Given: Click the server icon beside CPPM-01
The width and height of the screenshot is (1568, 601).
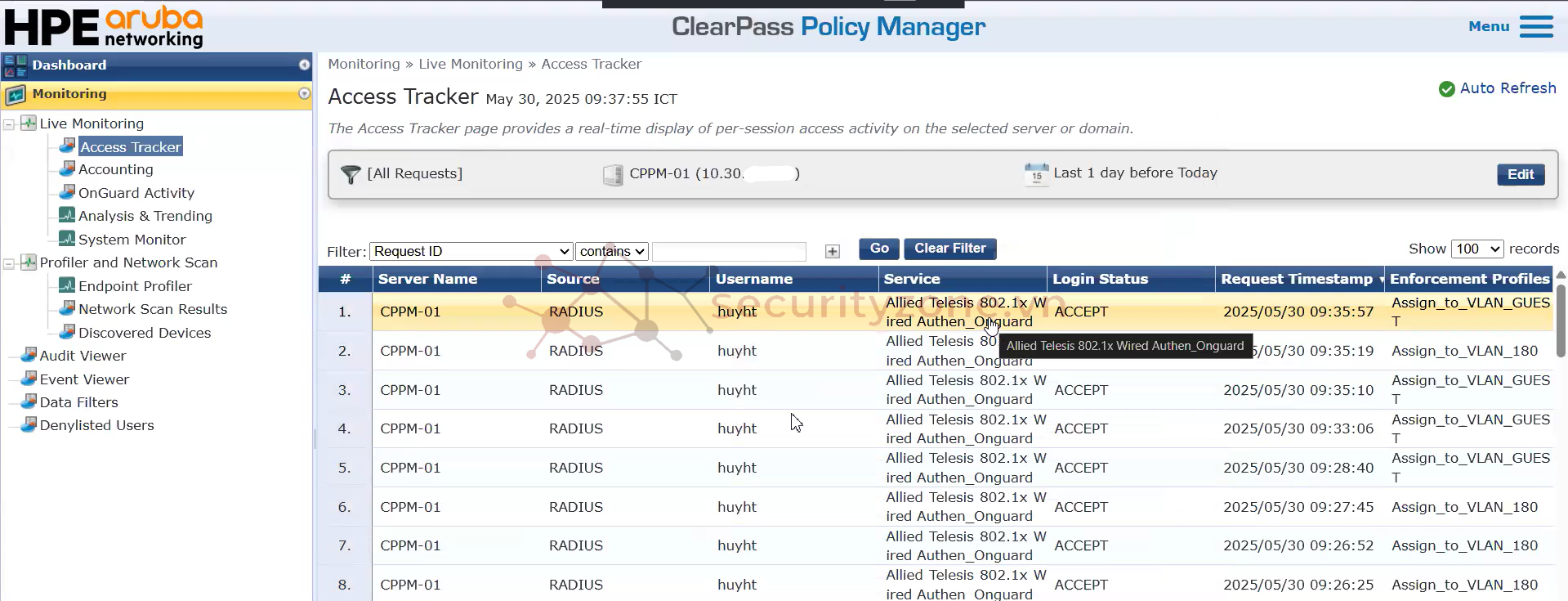Looking at the screenshot, I should point(613,174).
